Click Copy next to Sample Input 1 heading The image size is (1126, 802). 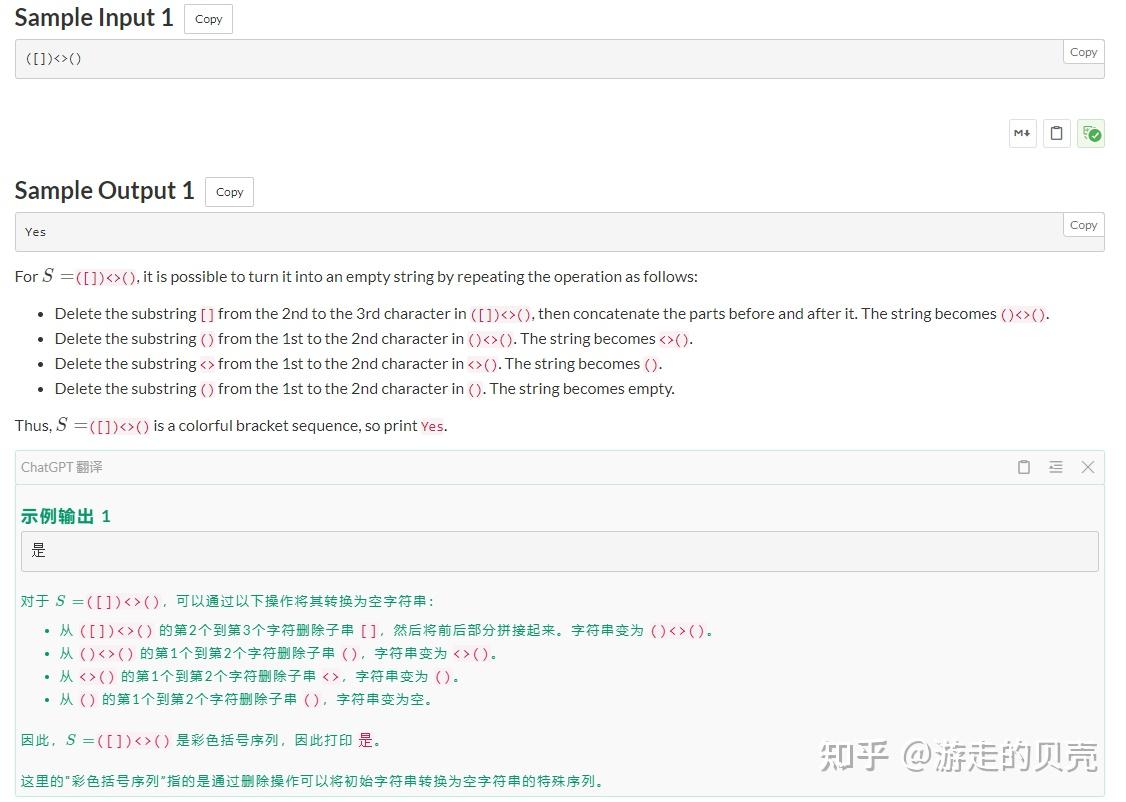pos(208,19)
